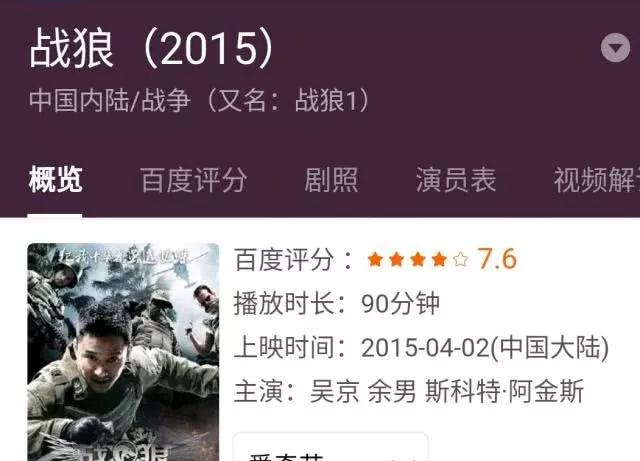
Task: Expand the dropdown arrow beside the title
Action: click(x=616, y=48)
